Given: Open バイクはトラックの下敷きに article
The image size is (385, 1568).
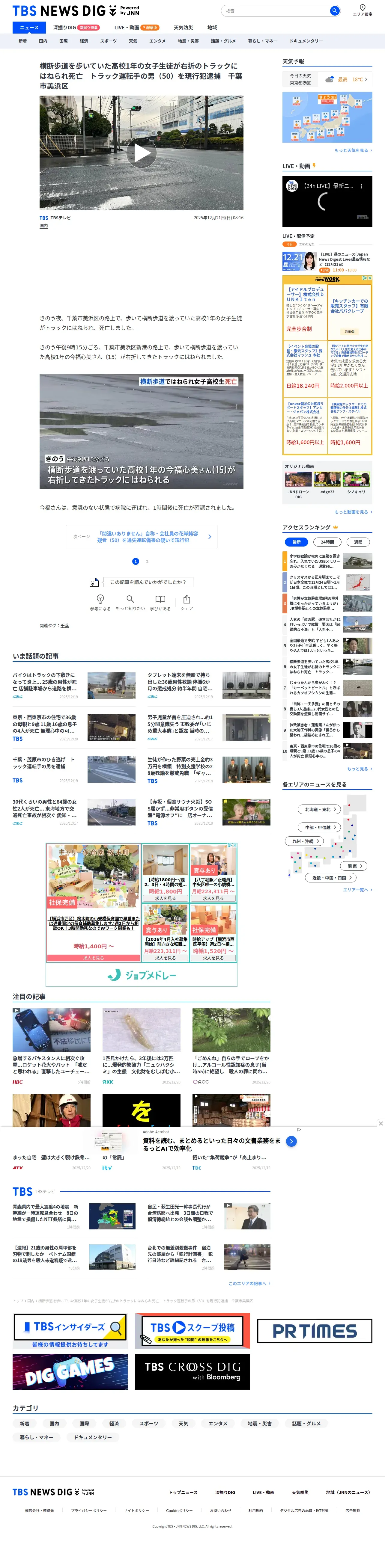Looking at the screenshot, I should pyautogui.click(x=74, y=685).
